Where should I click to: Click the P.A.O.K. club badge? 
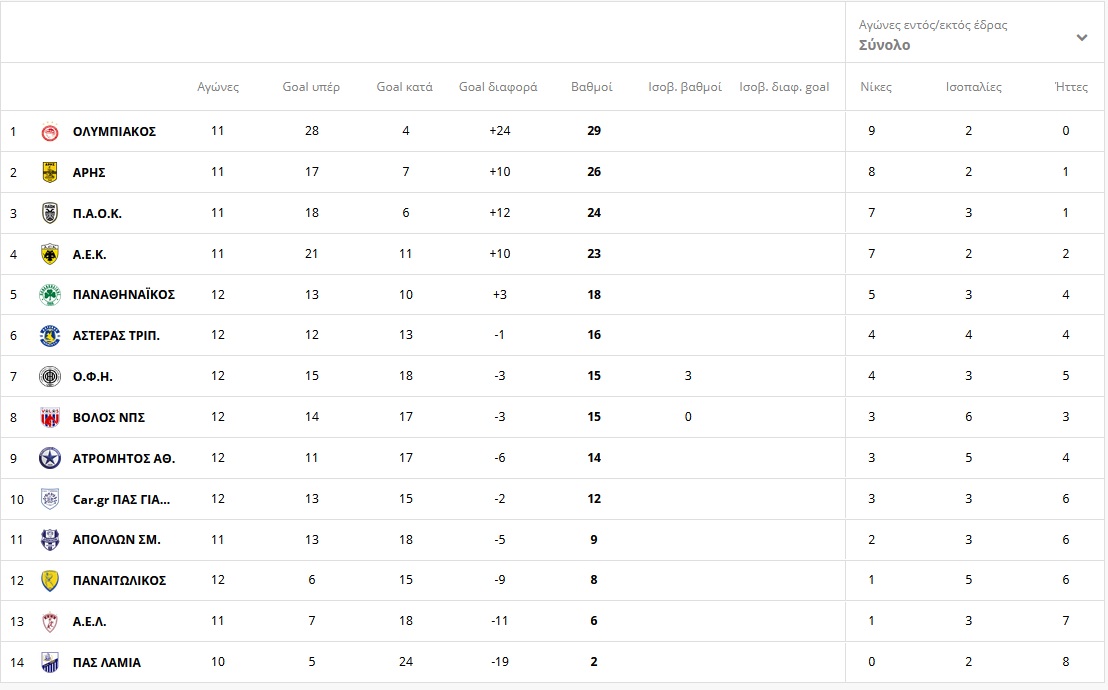[x=49, y=213]
